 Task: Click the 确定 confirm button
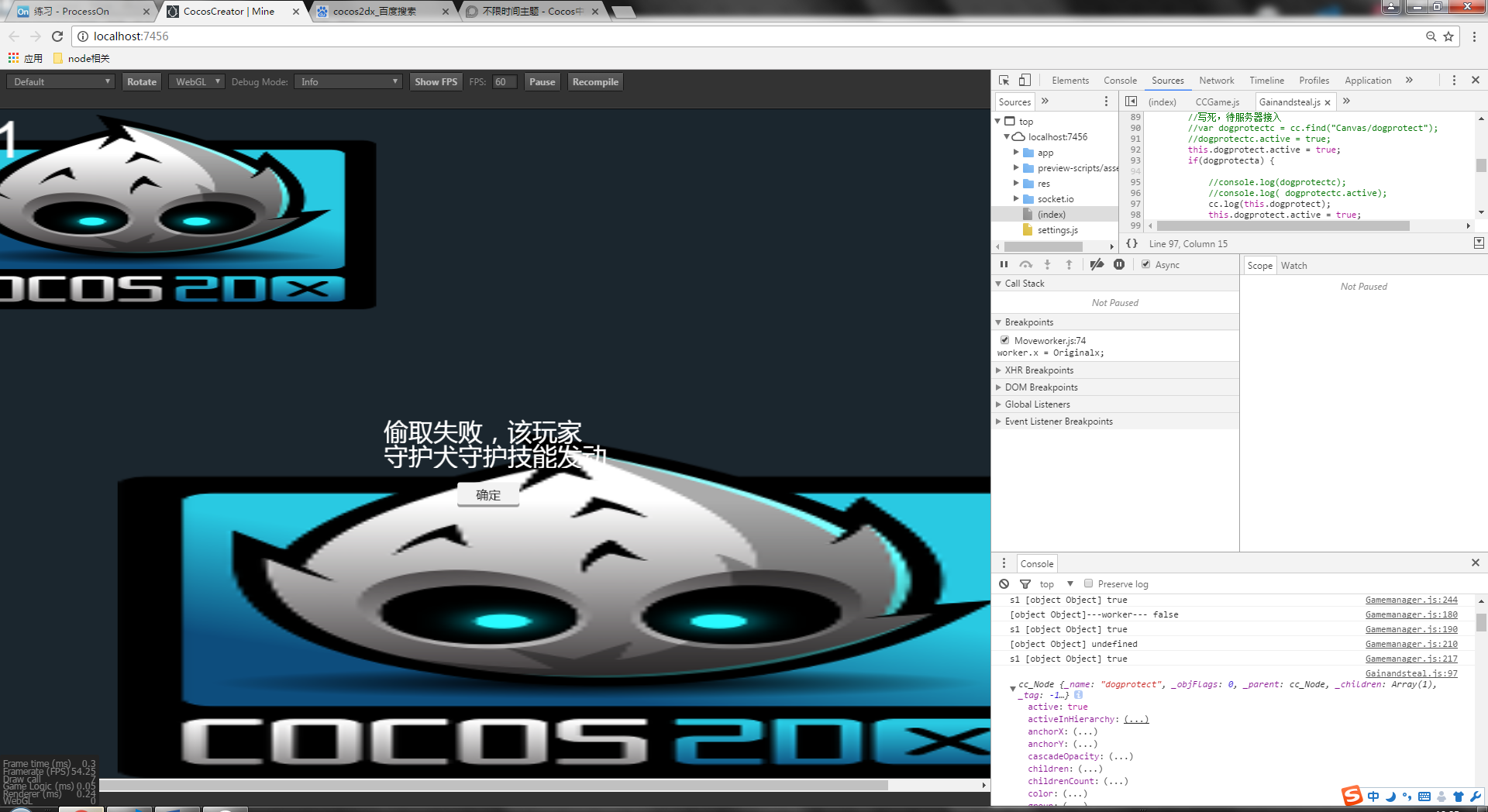pyautogui.click(x=488, y=495)
